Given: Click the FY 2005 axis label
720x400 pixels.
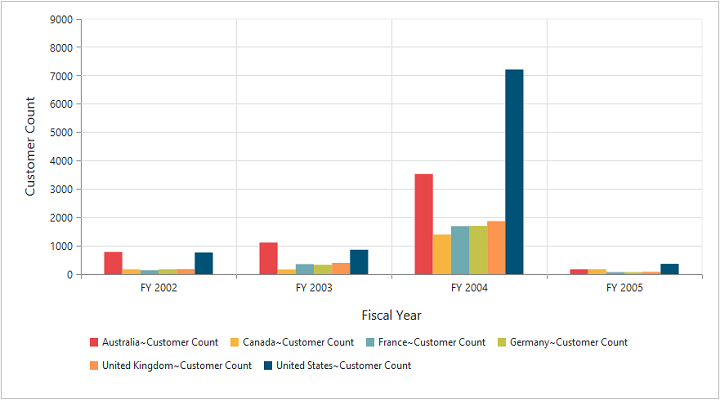Looking at the screenshot, I should click(x=625, y=288).
